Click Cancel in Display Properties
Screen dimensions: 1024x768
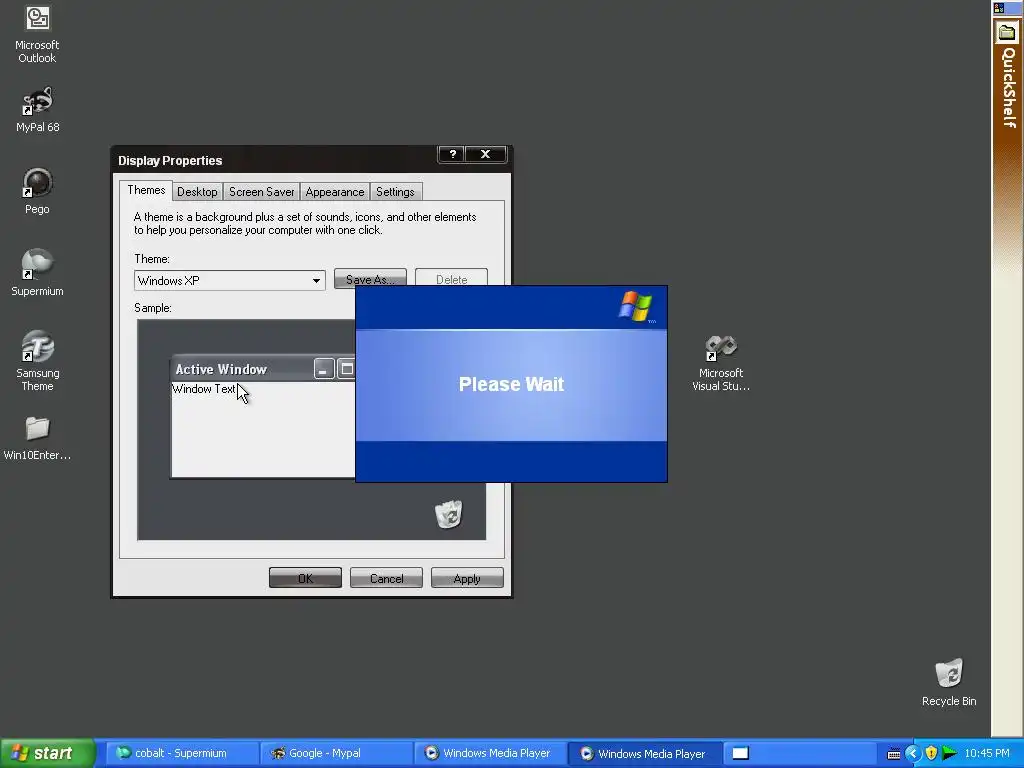coord(387,578)
